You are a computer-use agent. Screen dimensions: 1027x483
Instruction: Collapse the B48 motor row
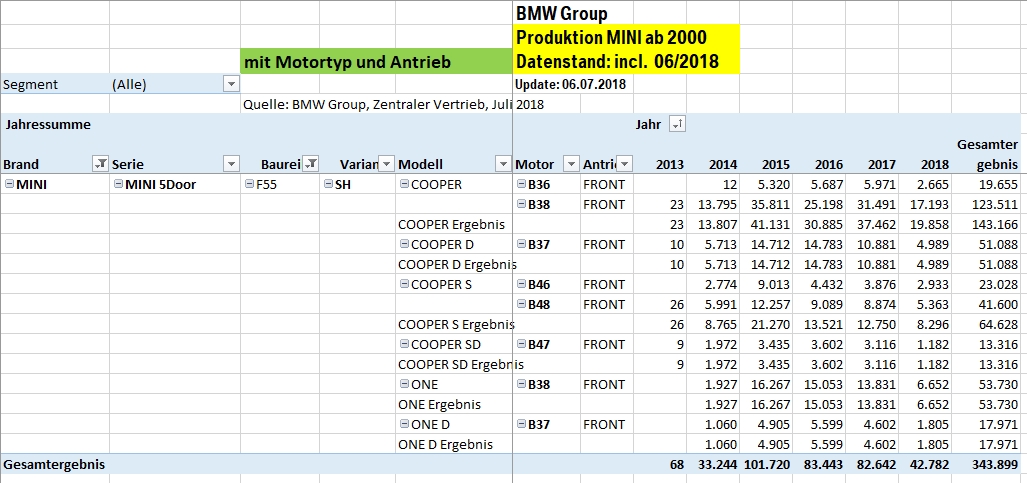(x=521, y=304)
